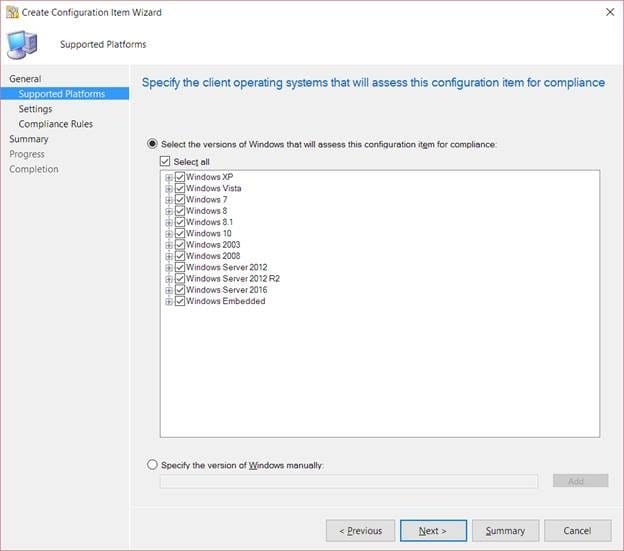Viewport: 624px width, 551px height.
Task: Uncheck the Windows 7 checkbox
Action: pos(180,199)
